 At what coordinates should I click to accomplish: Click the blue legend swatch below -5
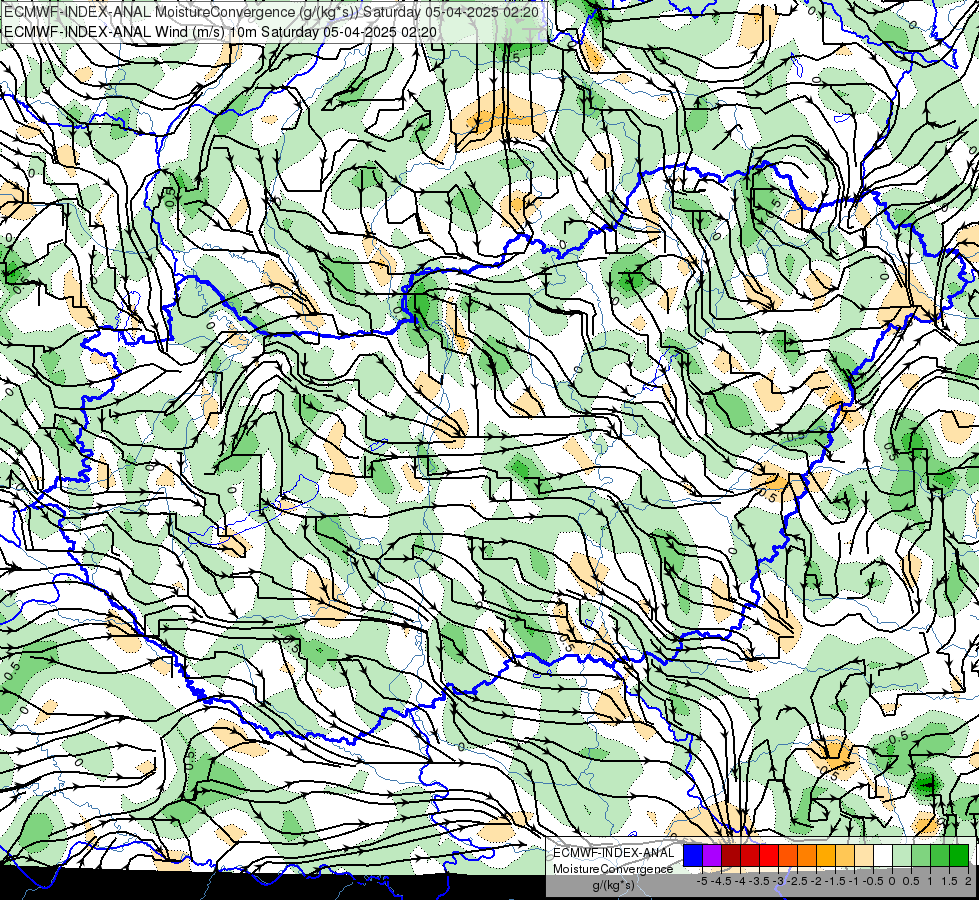coord(693,855)
